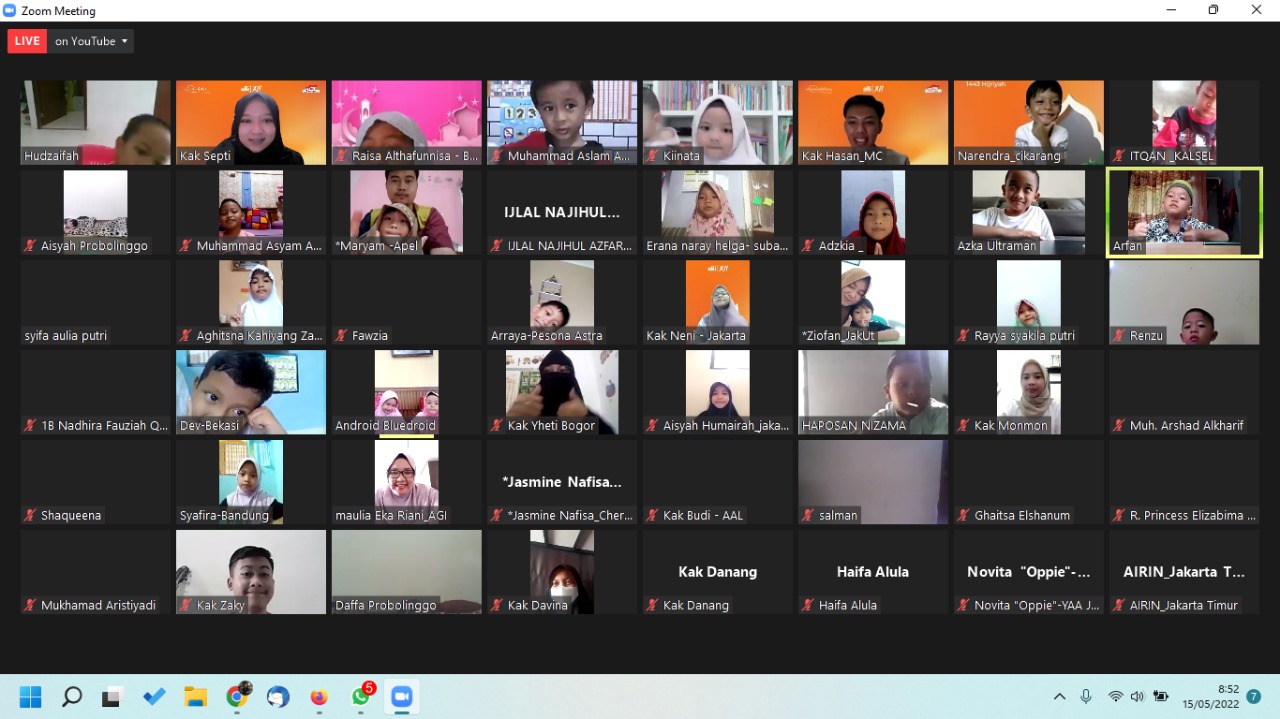Click the red LIVE indicator badge
This screenshot has width=1280, height=719.
(27, 41)
